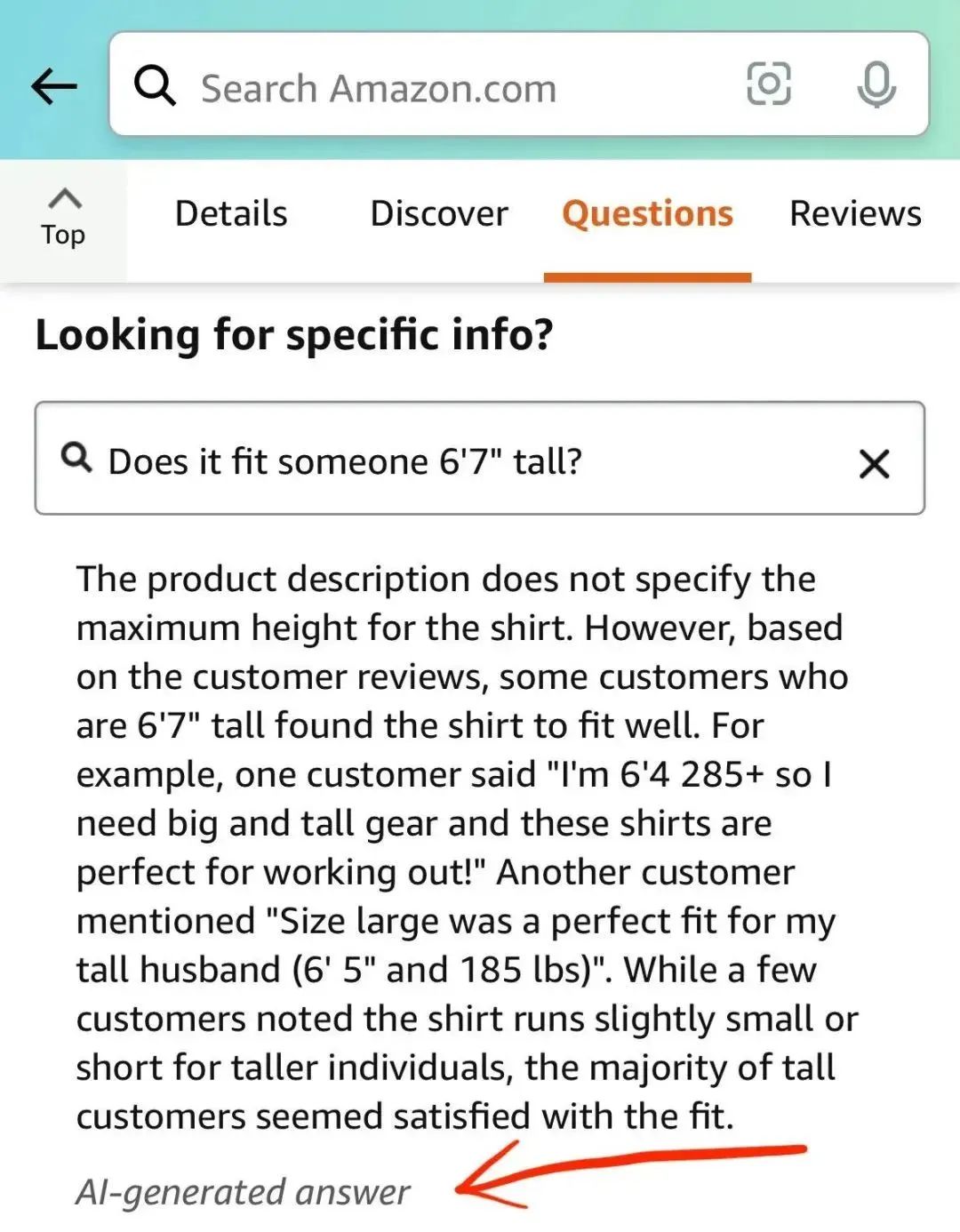
Task: Tap the upward chevron above Top
Action: tap(63, 198)
